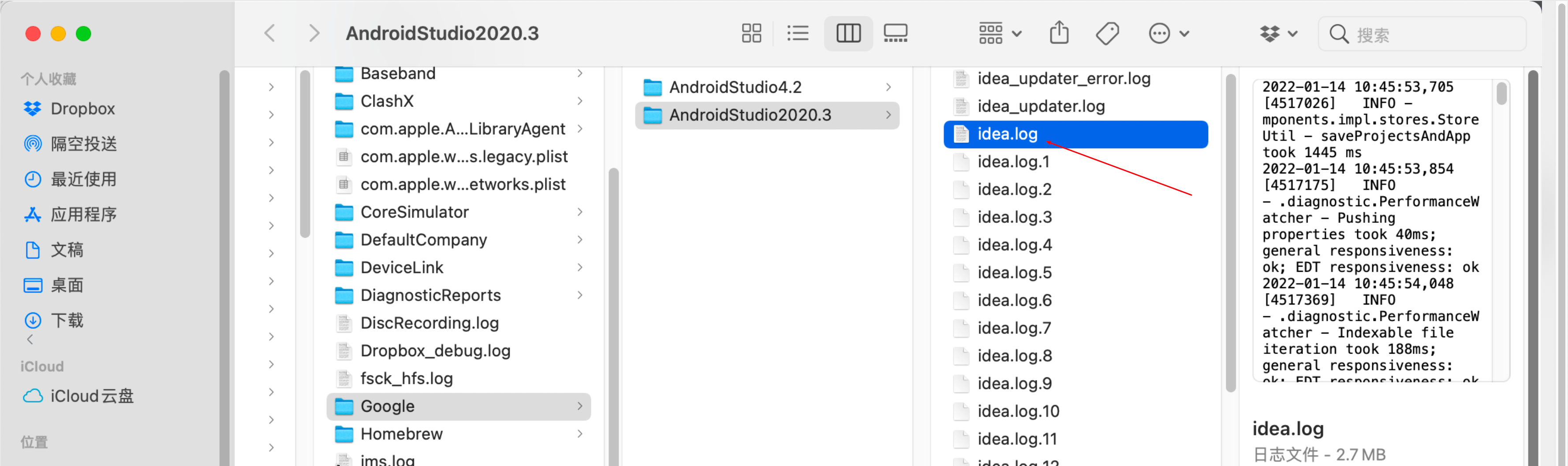Select the idea.log.4 file
This screenshot has width=1568, height=466.
1075,245
